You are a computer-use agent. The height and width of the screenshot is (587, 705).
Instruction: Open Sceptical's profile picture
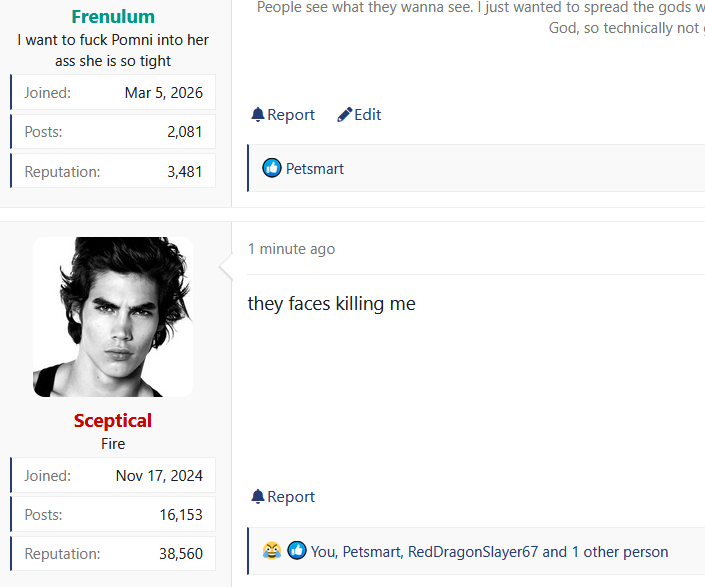tap(113, 317)
